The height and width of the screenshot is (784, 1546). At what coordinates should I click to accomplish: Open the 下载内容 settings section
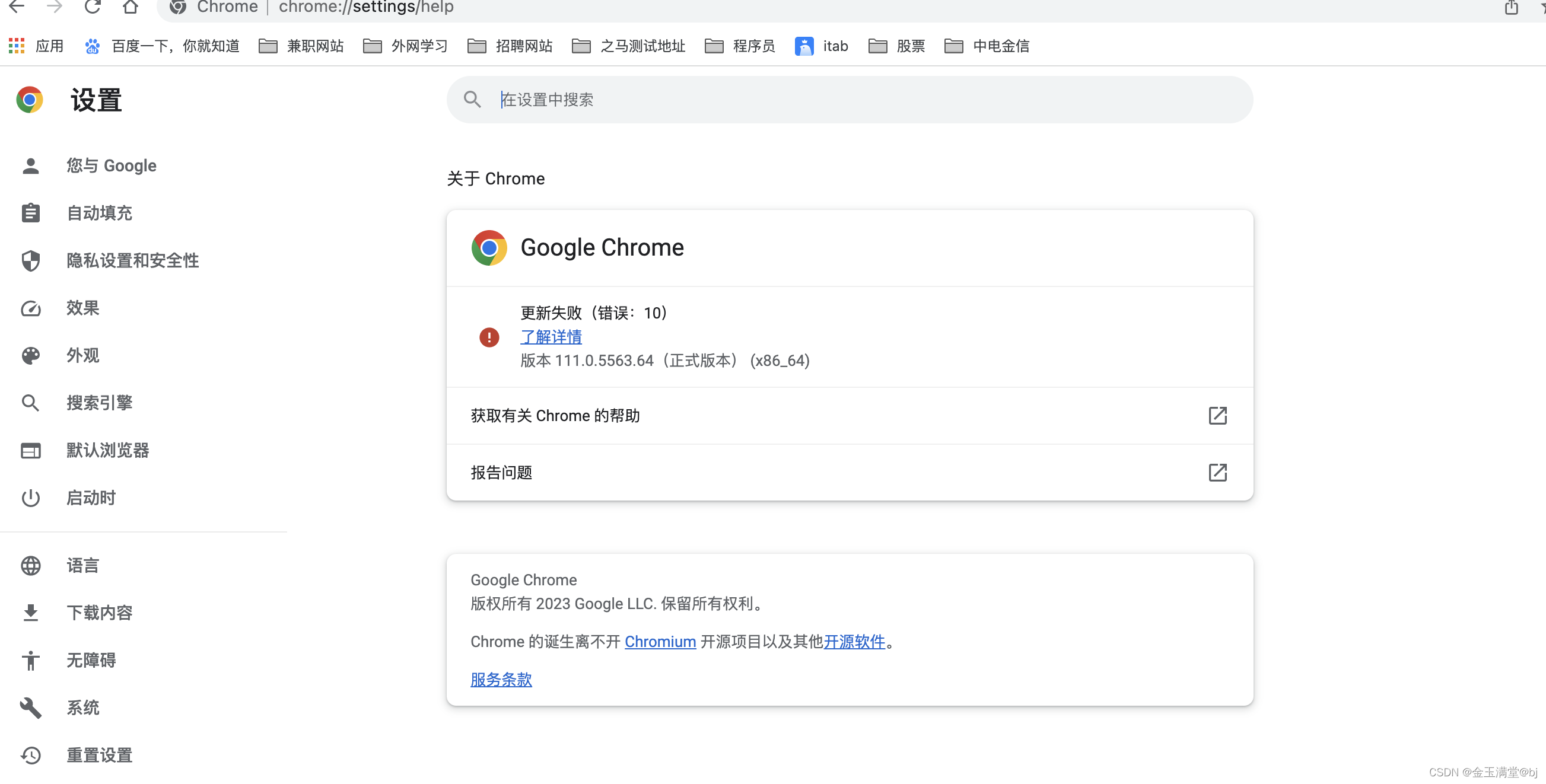coord(100,613)
